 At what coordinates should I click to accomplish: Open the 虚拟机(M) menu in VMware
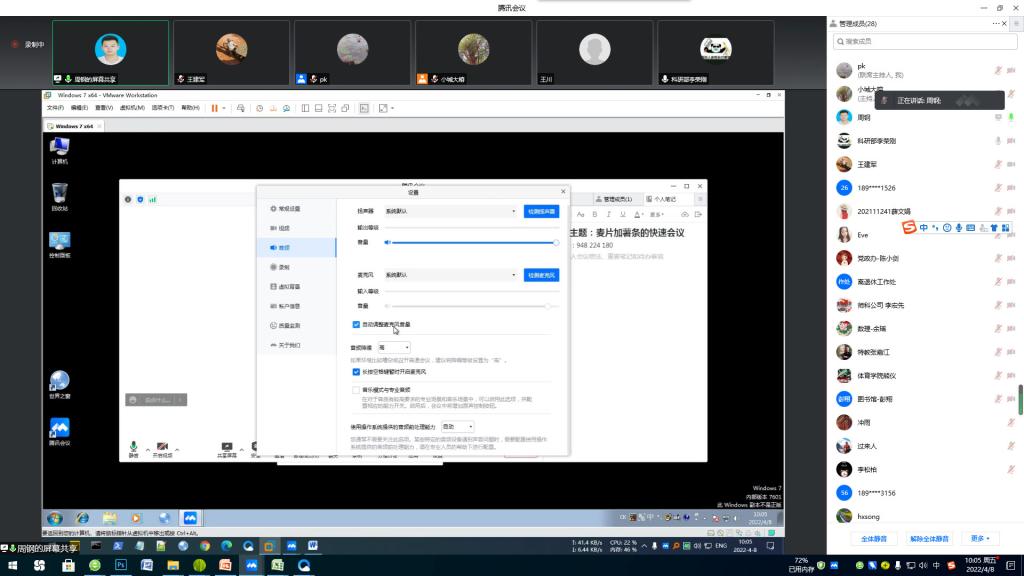tap(133, 108)
